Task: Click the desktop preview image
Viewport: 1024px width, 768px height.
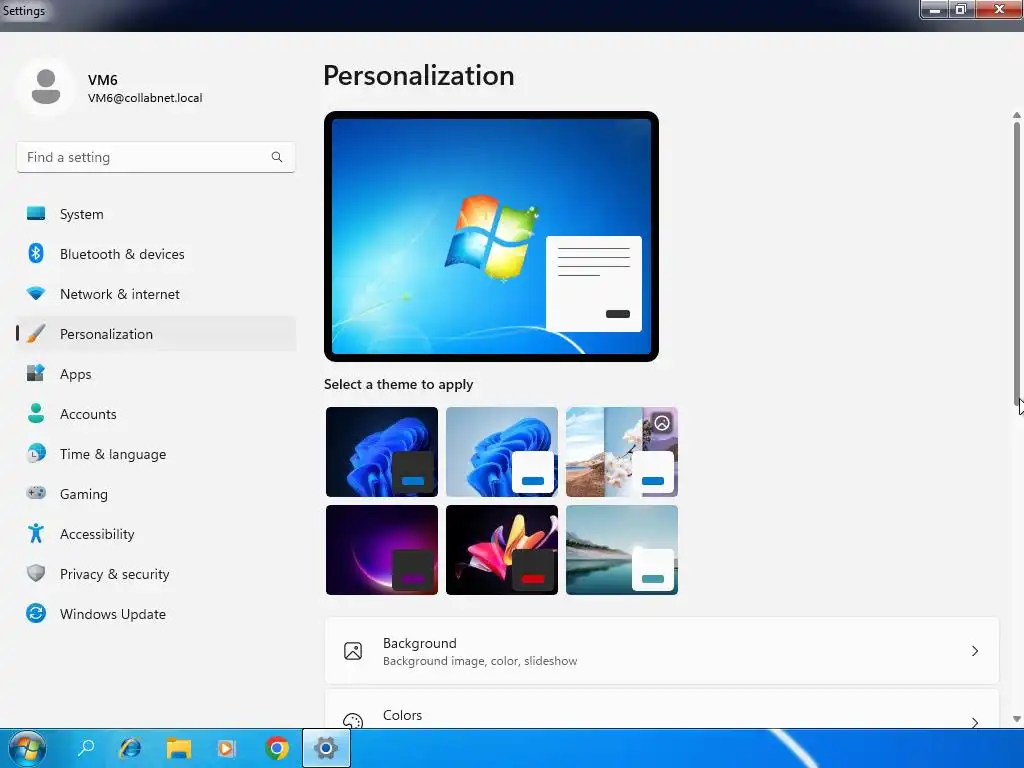Action: 491,236
